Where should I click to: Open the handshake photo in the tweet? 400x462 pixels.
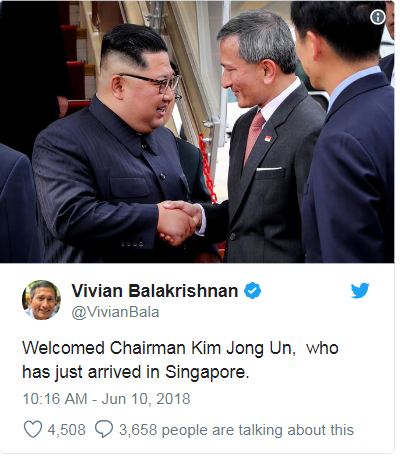tap(197, 132)
